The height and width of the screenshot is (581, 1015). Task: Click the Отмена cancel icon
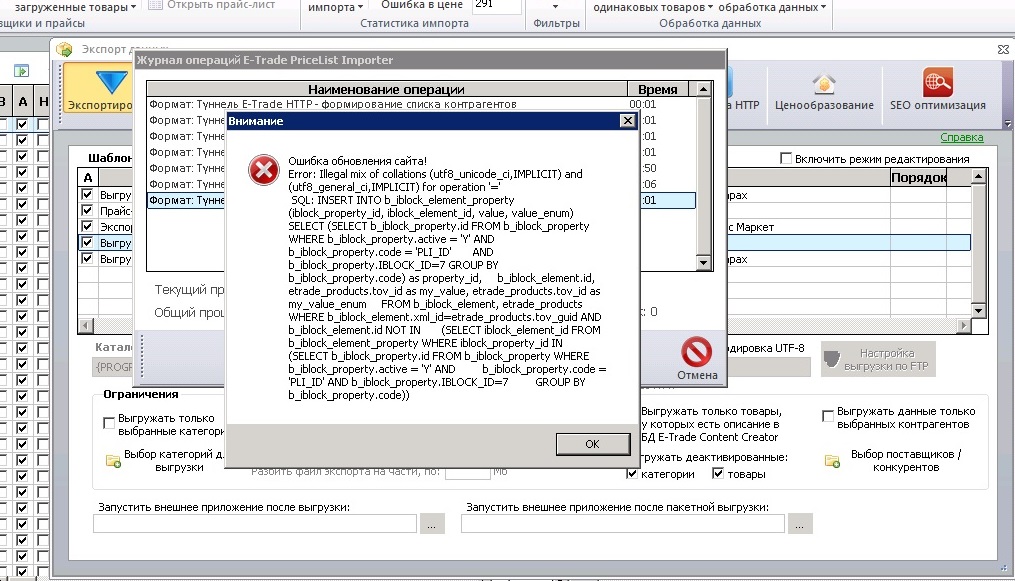[697, 352]
